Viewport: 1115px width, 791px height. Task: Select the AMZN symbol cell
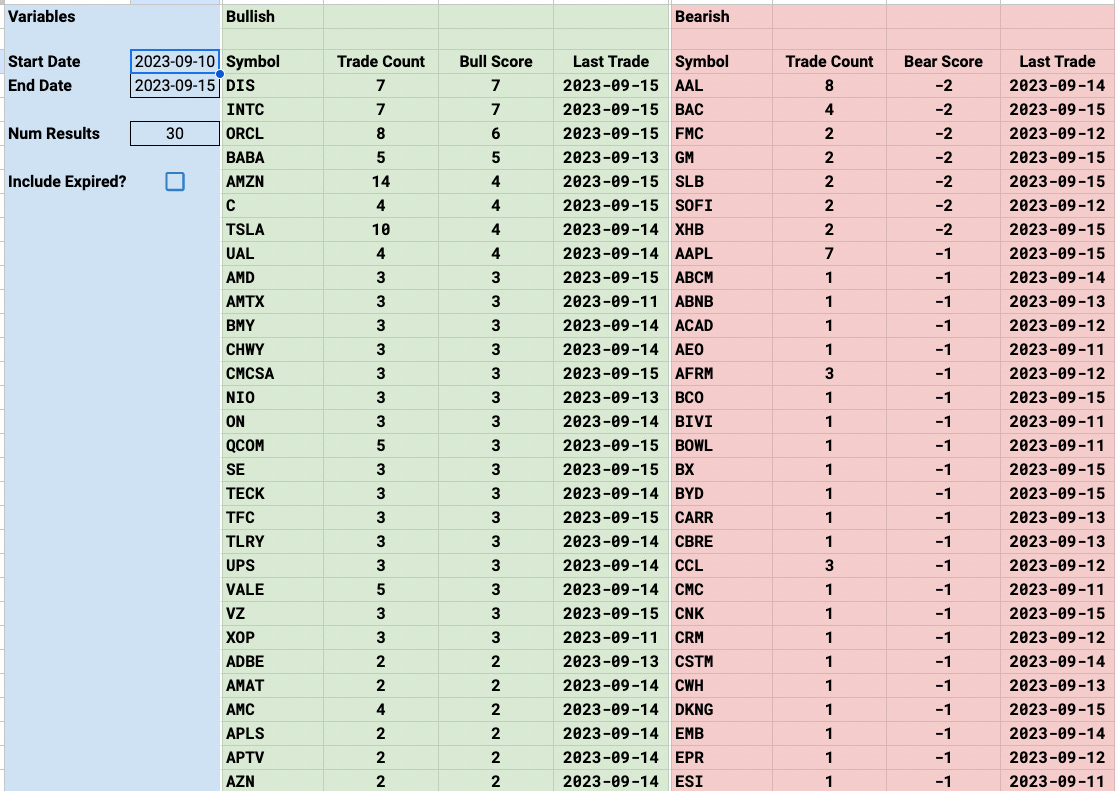pos(272,181)
